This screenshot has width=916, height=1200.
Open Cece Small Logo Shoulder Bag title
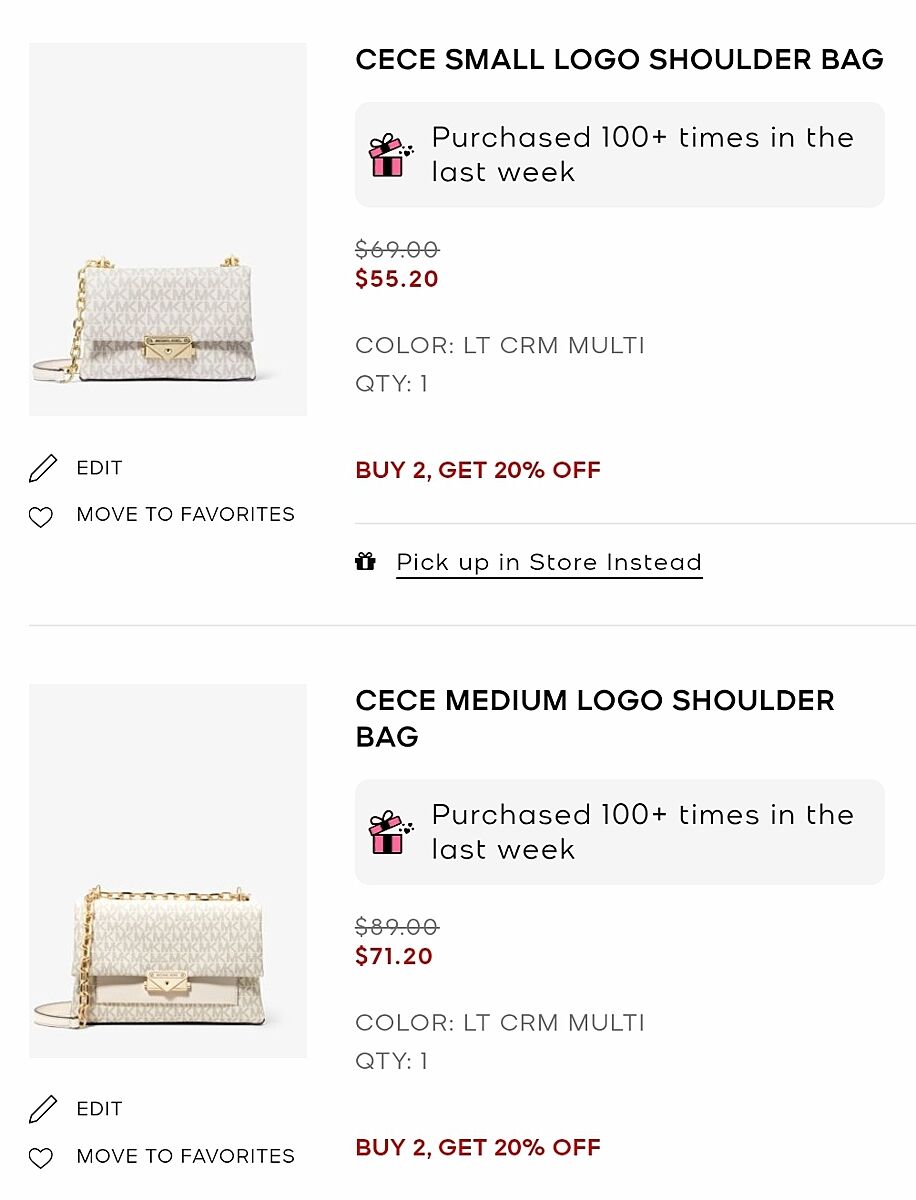pyautogui.click(x=619, y=60)
